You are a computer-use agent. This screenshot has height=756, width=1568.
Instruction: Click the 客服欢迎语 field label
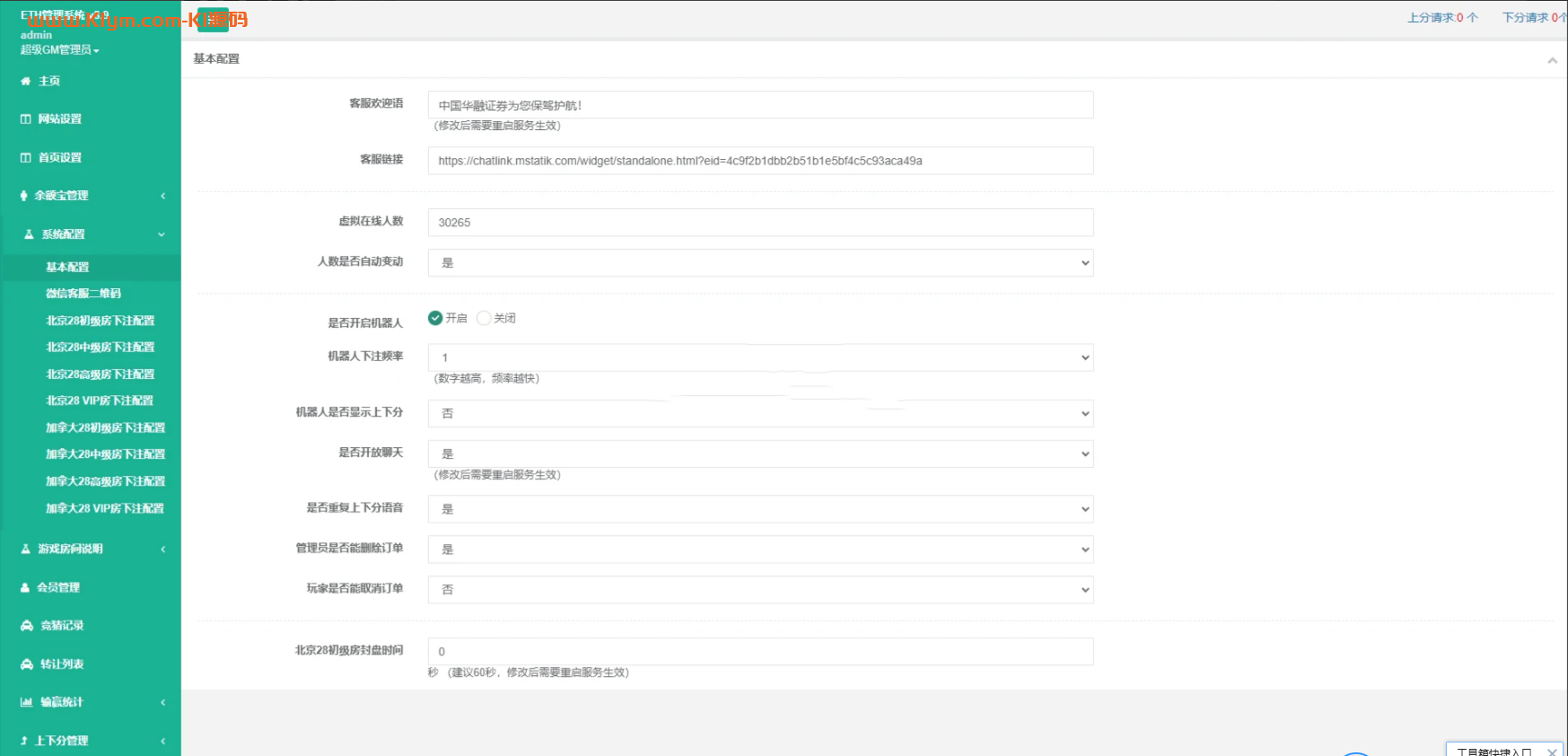[376, 103]
